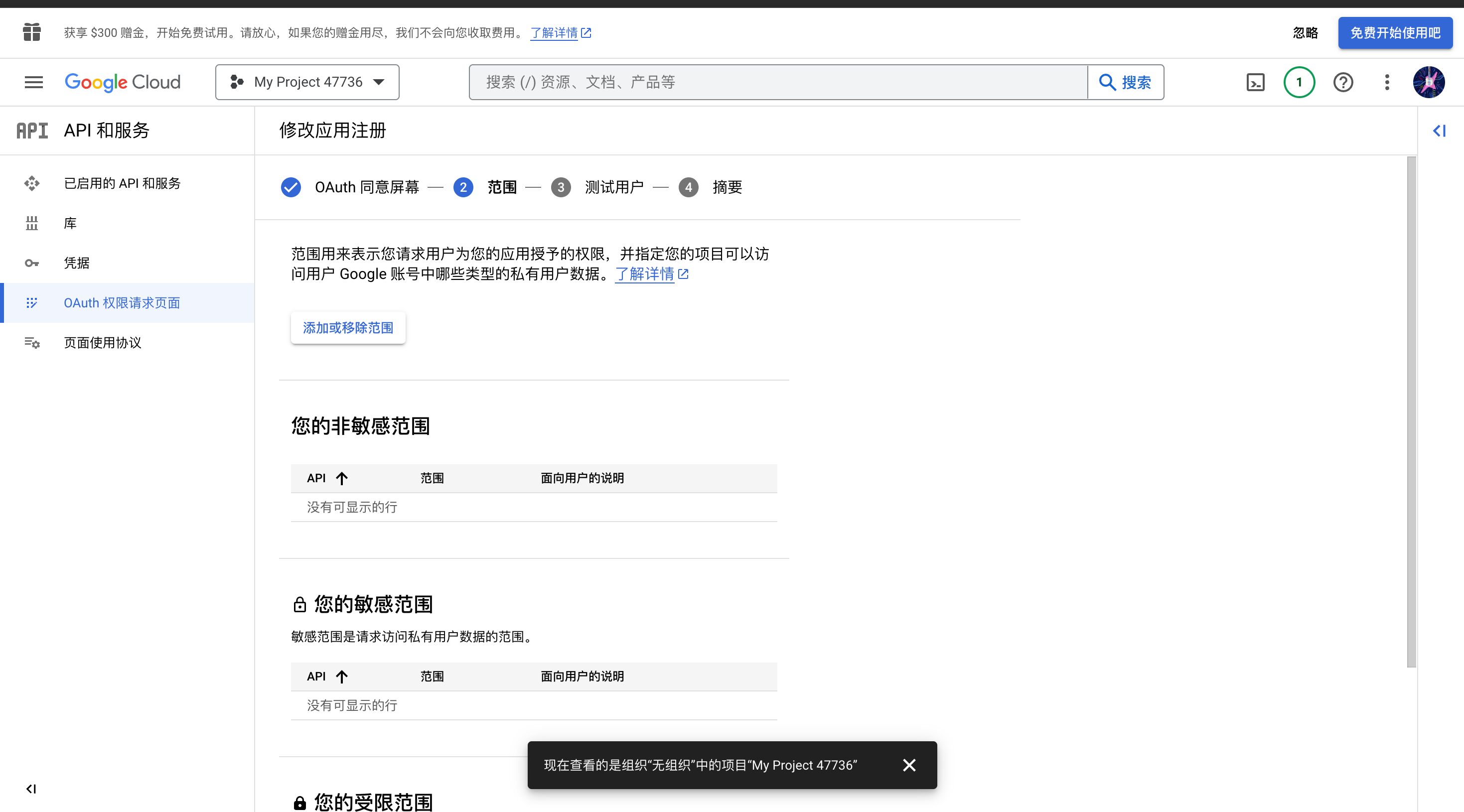
Task: Go to completed OAuth 同意屏幕 step
Action: pos(350,187)
